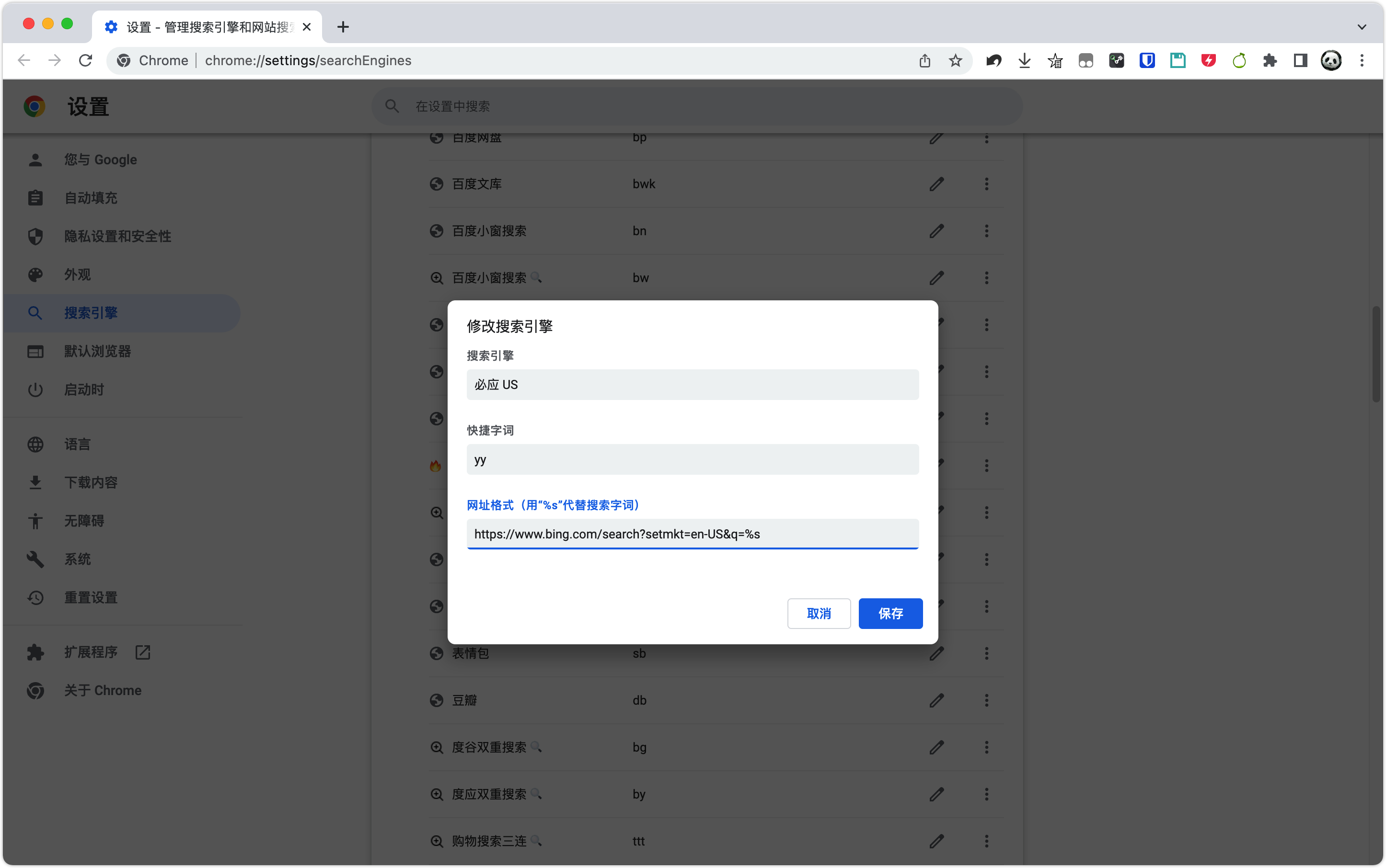Image resolution: width=1386 pixels, height=868 pixels.
Task: Focus the 网址格式 URL field
Action: click(692, 534)
